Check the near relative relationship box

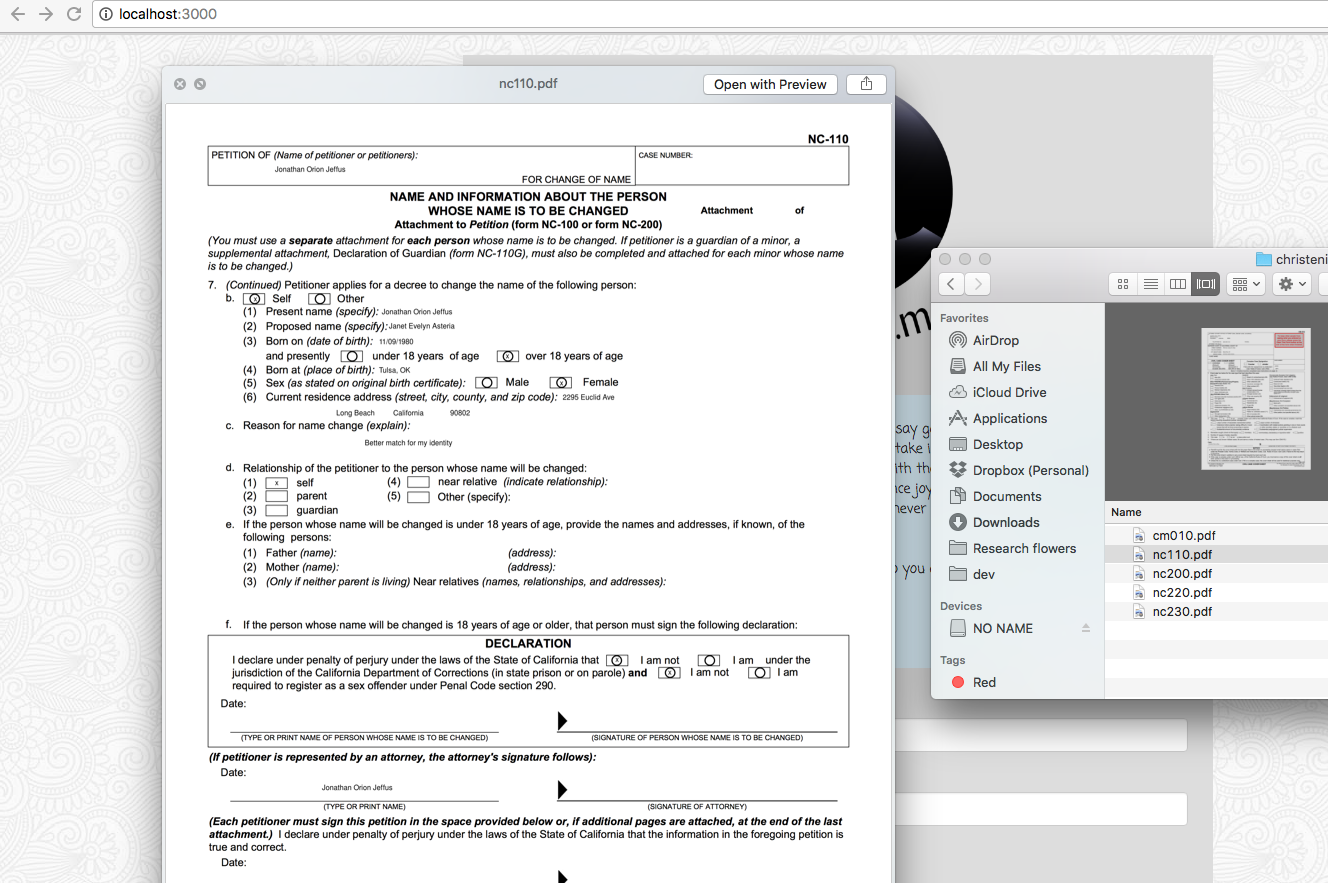(418, 482)
